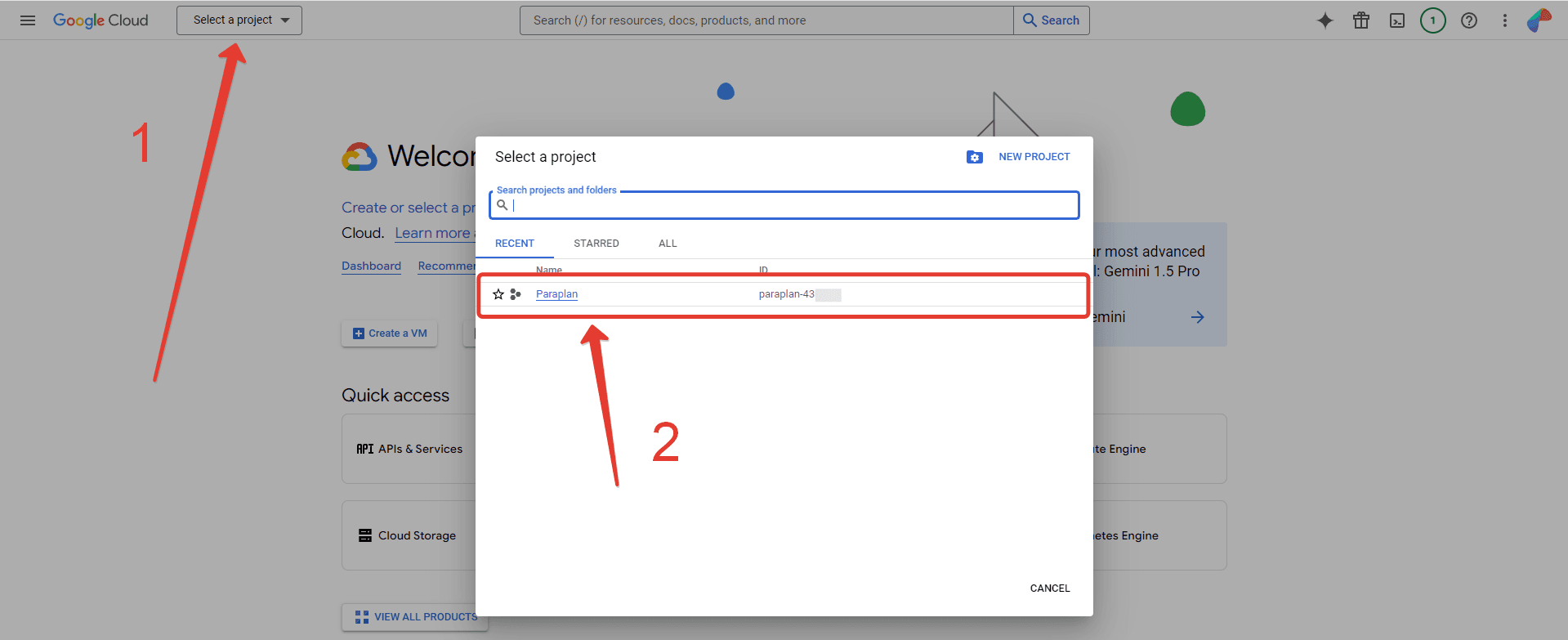Open the free trial gift icon
Image resolution: width=1568 pixels, height=640 pixels.
[1360, 20]
